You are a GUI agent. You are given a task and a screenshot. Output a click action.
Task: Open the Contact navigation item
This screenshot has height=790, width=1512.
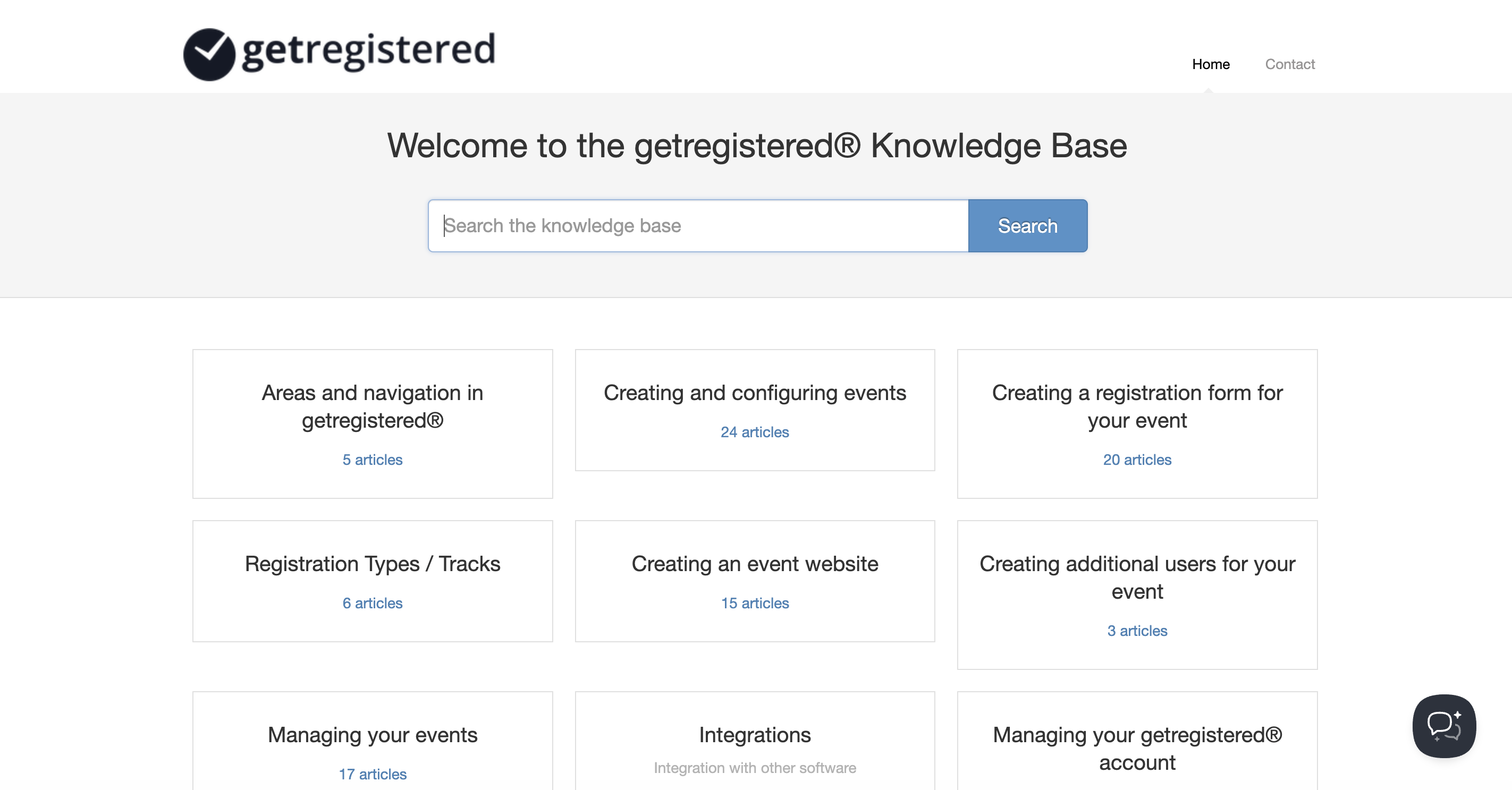click(x=1289, y=64)
